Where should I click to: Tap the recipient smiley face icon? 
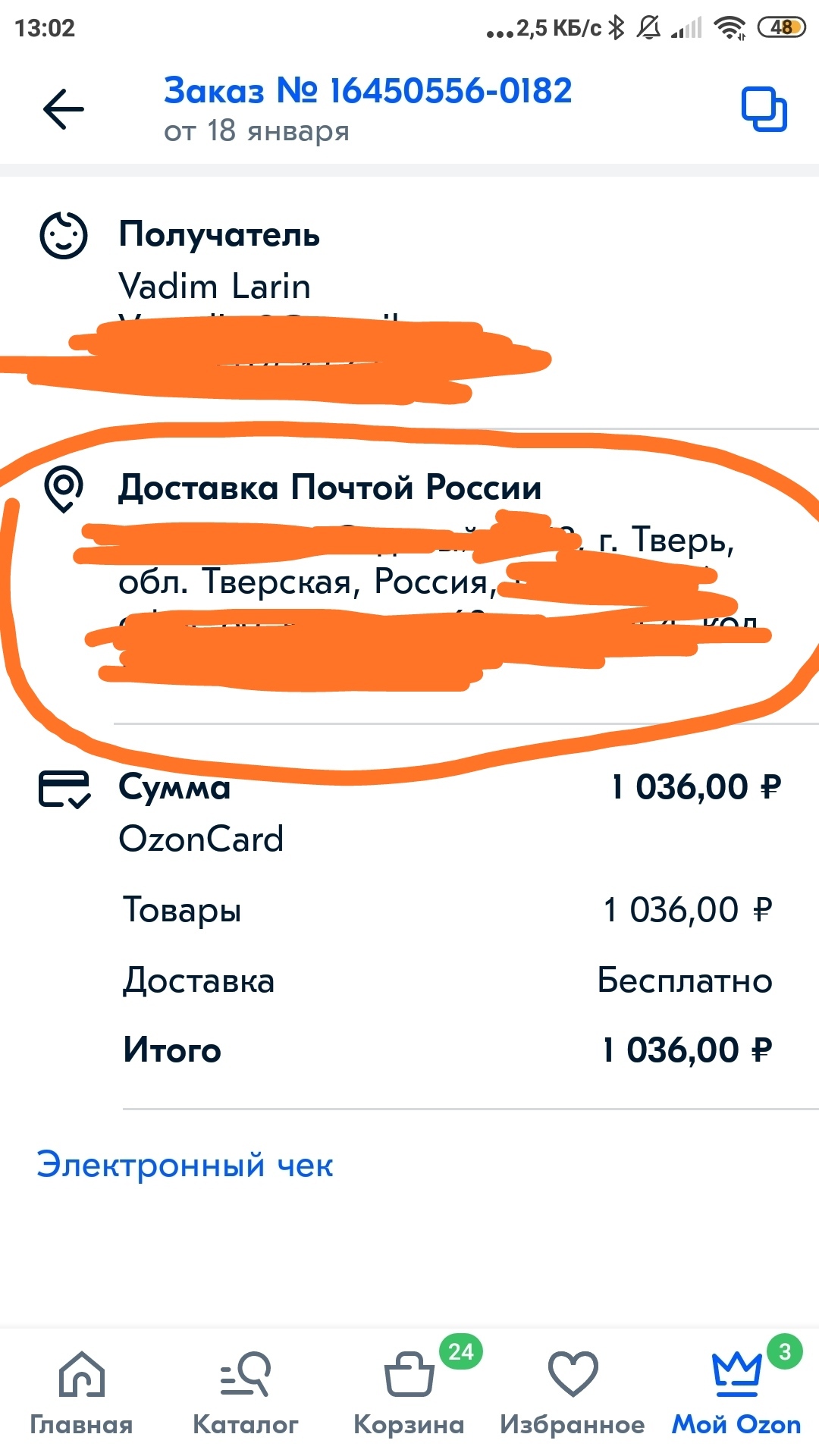64,235
